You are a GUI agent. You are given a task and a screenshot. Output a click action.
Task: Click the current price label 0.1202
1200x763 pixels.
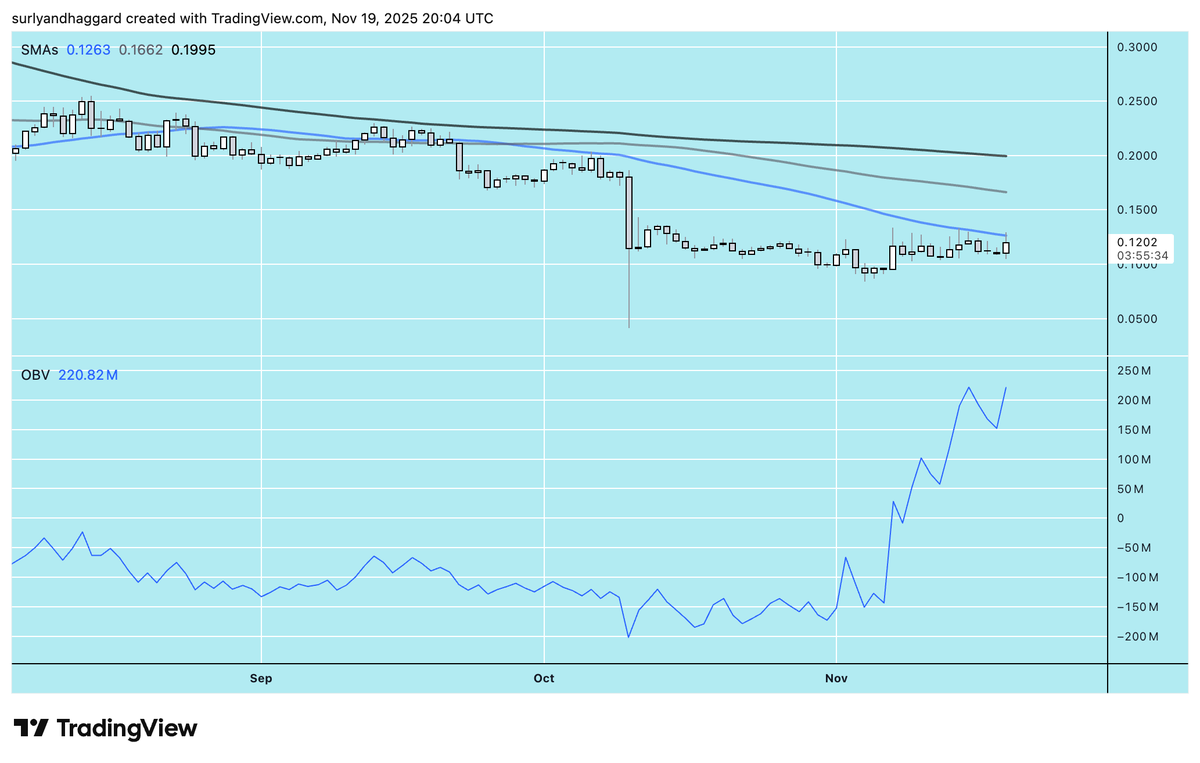tap(1136, 242)
